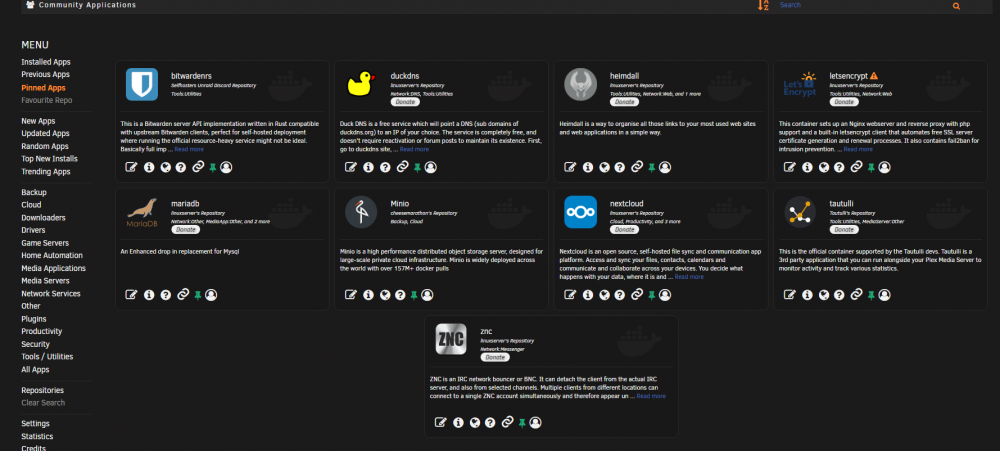
Task: Open Minio WebUI globe icon
Action: point(385,295)
